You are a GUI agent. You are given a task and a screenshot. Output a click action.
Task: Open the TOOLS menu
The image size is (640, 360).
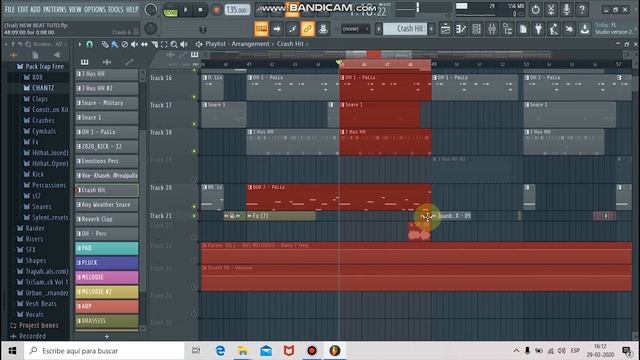tap(116, 9)
